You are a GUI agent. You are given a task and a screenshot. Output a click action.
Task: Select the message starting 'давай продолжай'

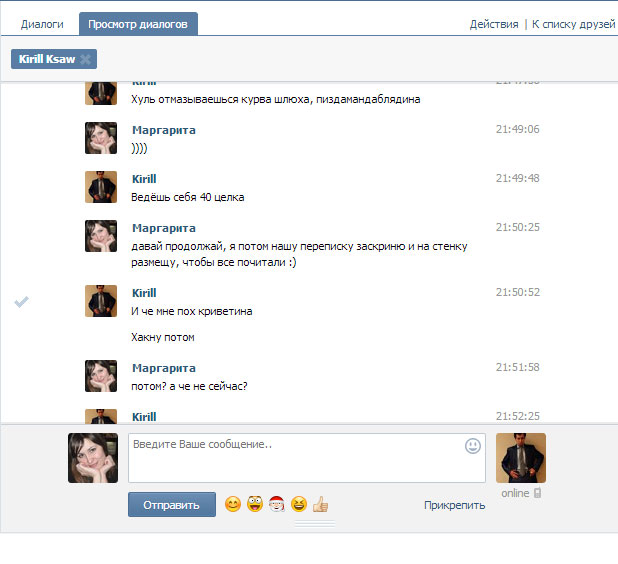[x=299, y=254]
